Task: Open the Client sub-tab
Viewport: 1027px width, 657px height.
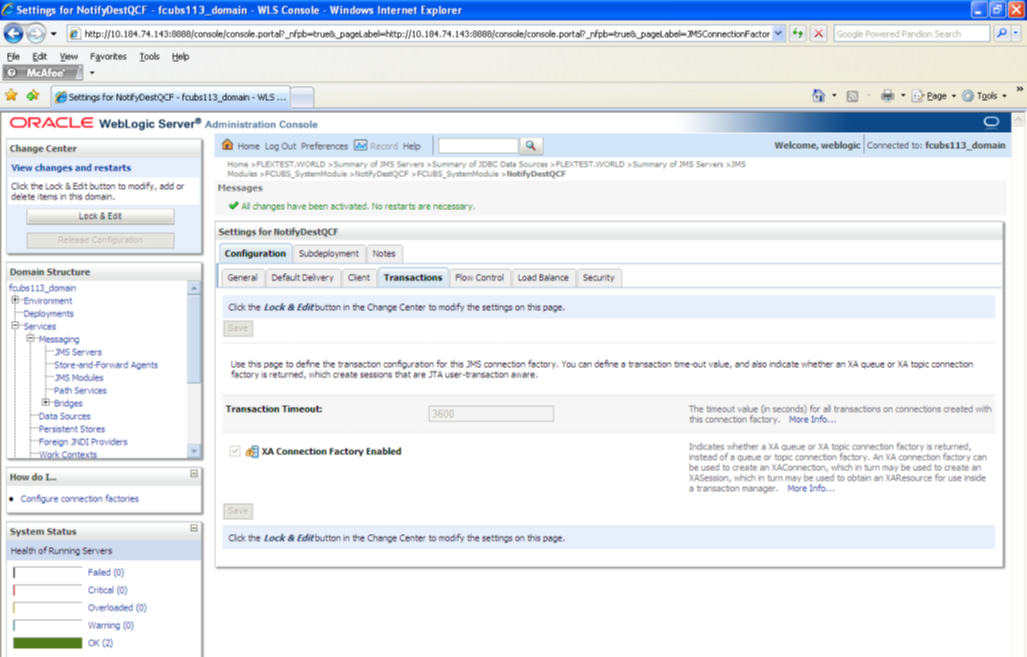Action: (x=358, y=278)
